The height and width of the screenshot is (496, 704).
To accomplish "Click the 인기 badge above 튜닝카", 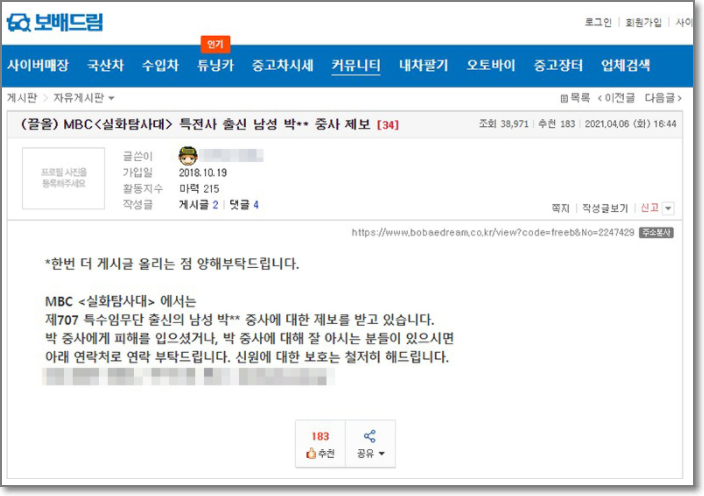I will click(x=216, y=44).
